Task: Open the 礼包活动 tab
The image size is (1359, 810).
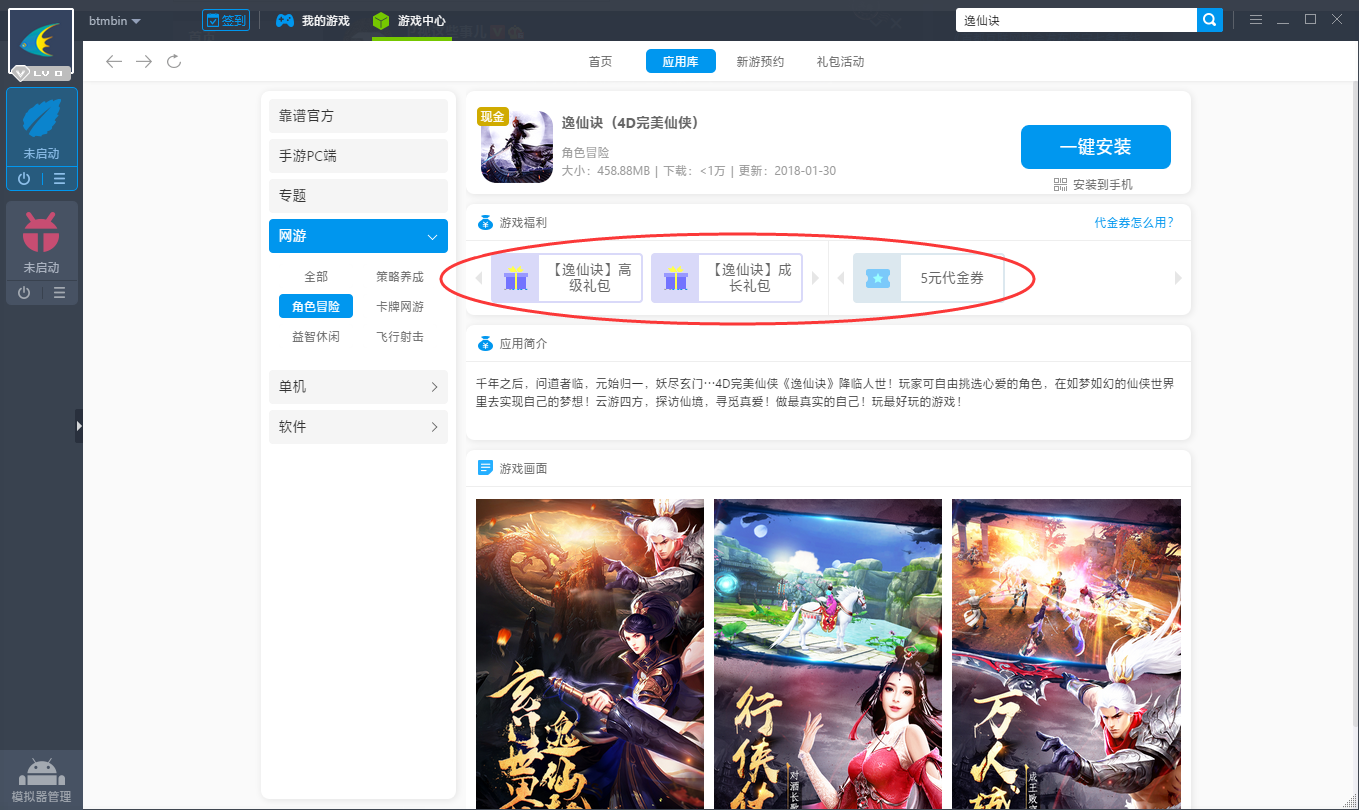Action: click(840, 62)
